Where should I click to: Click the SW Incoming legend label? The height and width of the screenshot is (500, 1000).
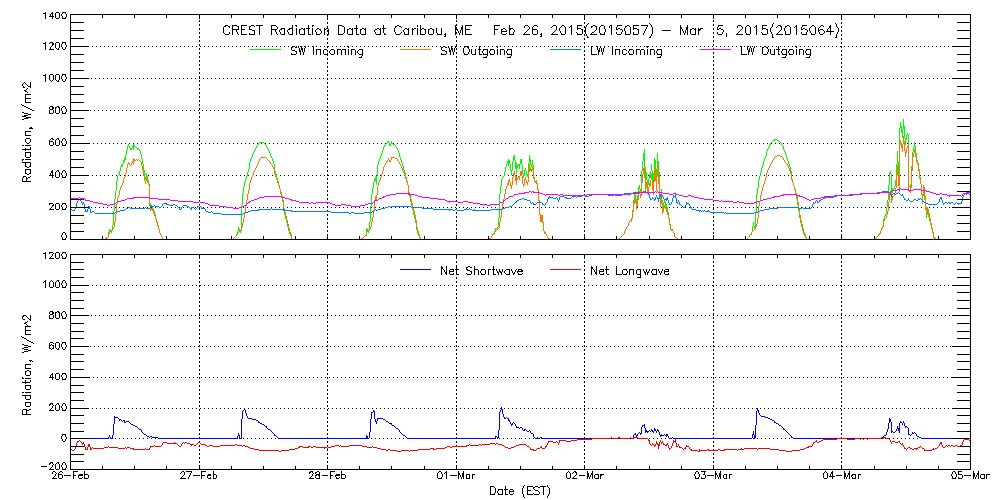pyautogui.click(x=324, y=52)
